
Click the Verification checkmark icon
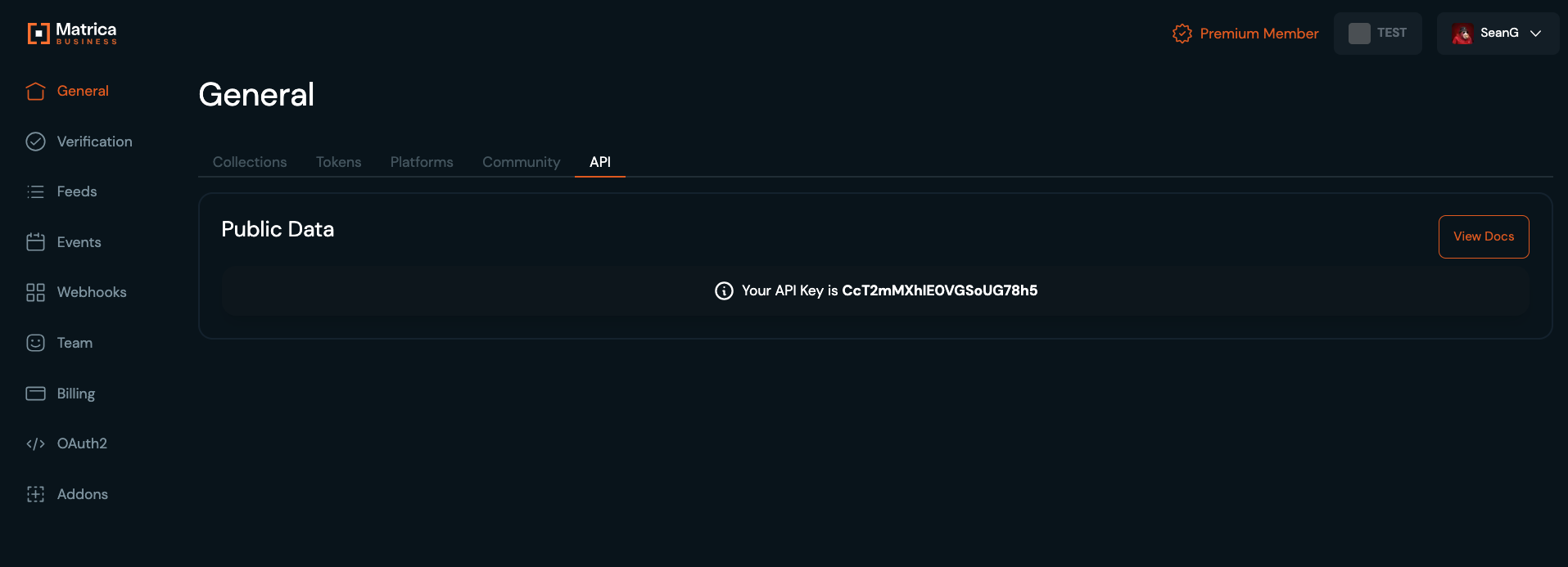pyautogui.click(x=35, y=142)
